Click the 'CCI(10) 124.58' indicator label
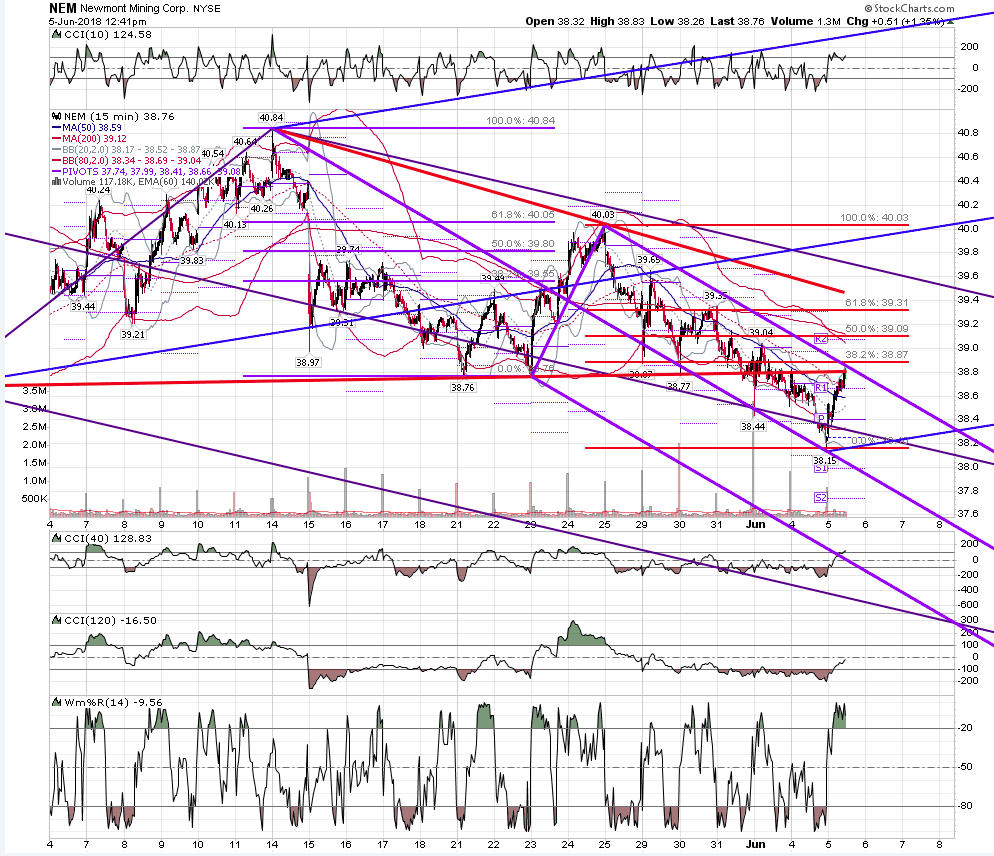 point(103,34)
